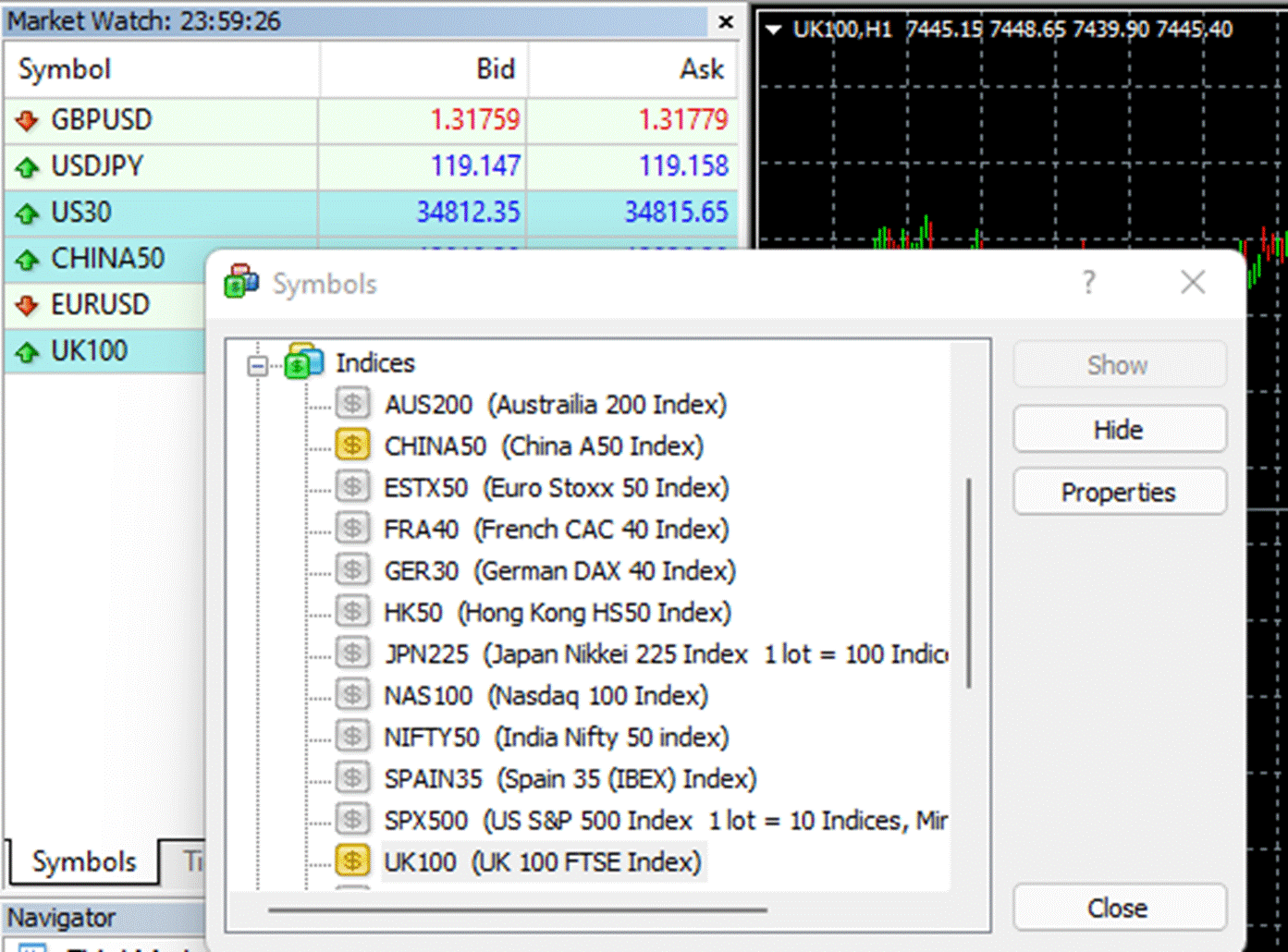This screenshot has height=952, width=1288.
Task: Click the Close button in Symbols dialog
Action: coord(1120,909)
